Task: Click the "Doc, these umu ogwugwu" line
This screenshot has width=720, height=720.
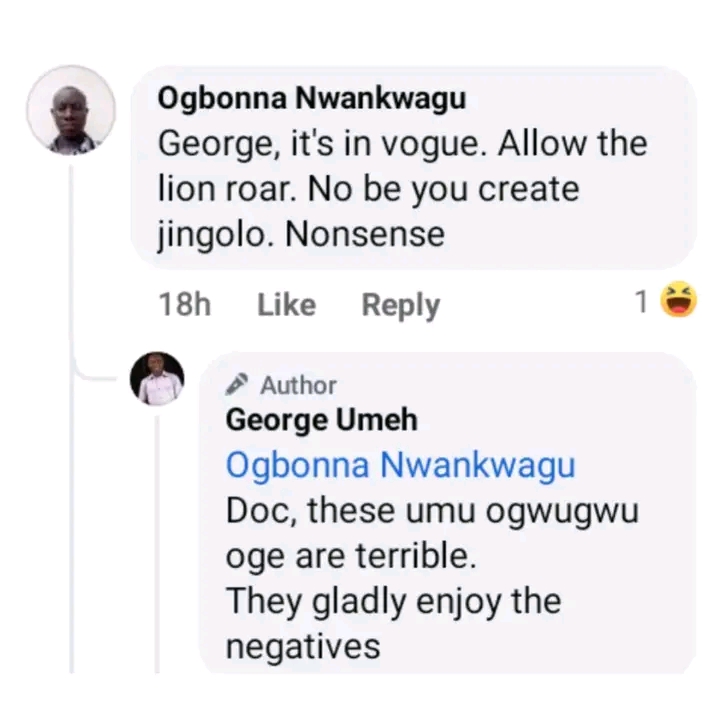Action: point(432,510)
